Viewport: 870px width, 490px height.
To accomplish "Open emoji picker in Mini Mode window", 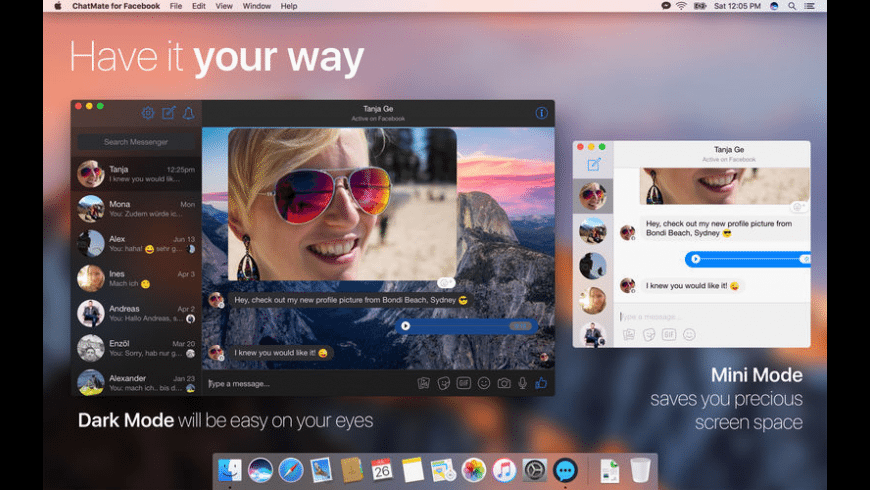I will pyautogui.click(x=689, y=335).
